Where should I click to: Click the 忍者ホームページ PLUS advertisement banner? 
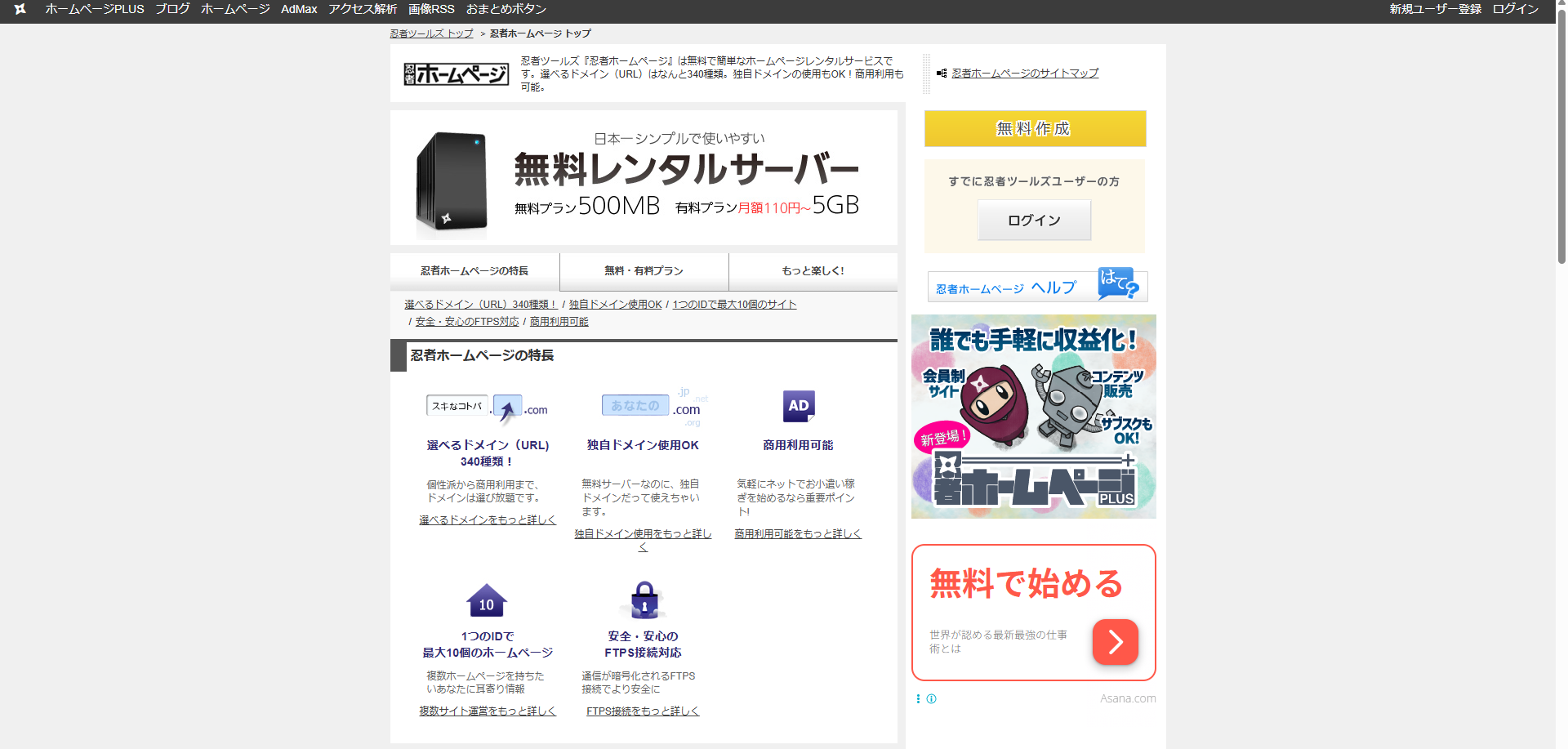pyautogui.click(x=1033, y=417)
